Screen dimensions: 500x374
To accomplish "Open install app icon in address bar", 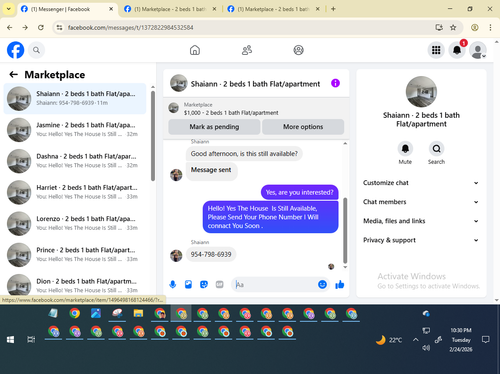I will (439, 27).
